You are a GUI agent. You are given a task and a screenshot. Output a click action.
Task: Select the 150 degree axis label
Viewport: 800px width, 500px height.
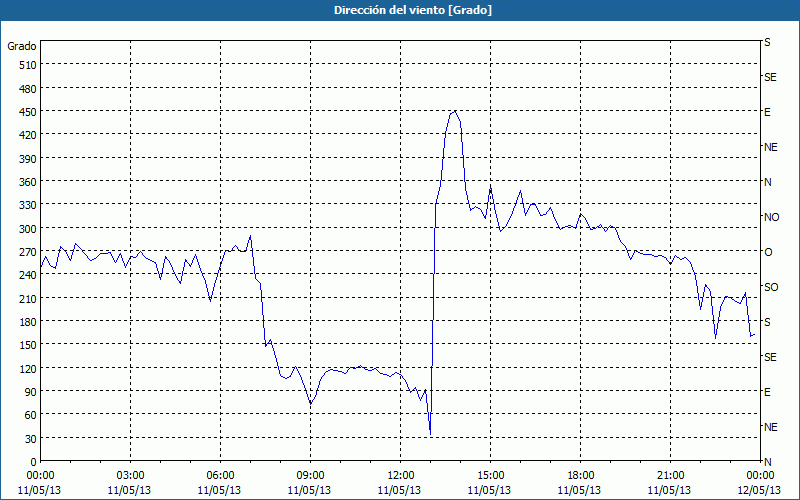28,345
